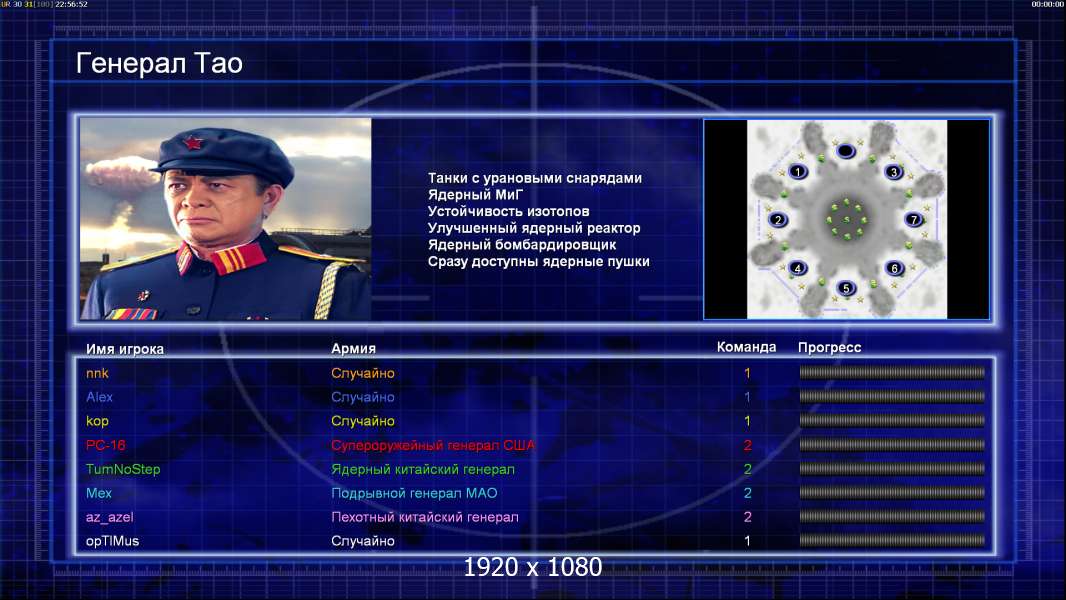Viewport: 1066px width, 600px height.
Task: Click the army 'Случайно' in Alex's row
Action: point(363,397)
